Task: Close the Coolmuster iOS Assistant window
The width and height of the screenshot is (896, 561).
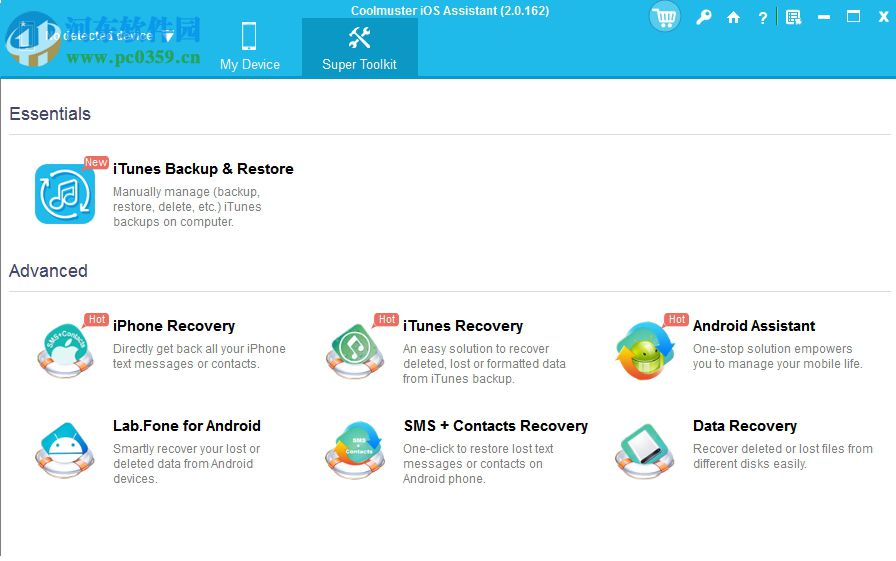Action: (883, 17)
